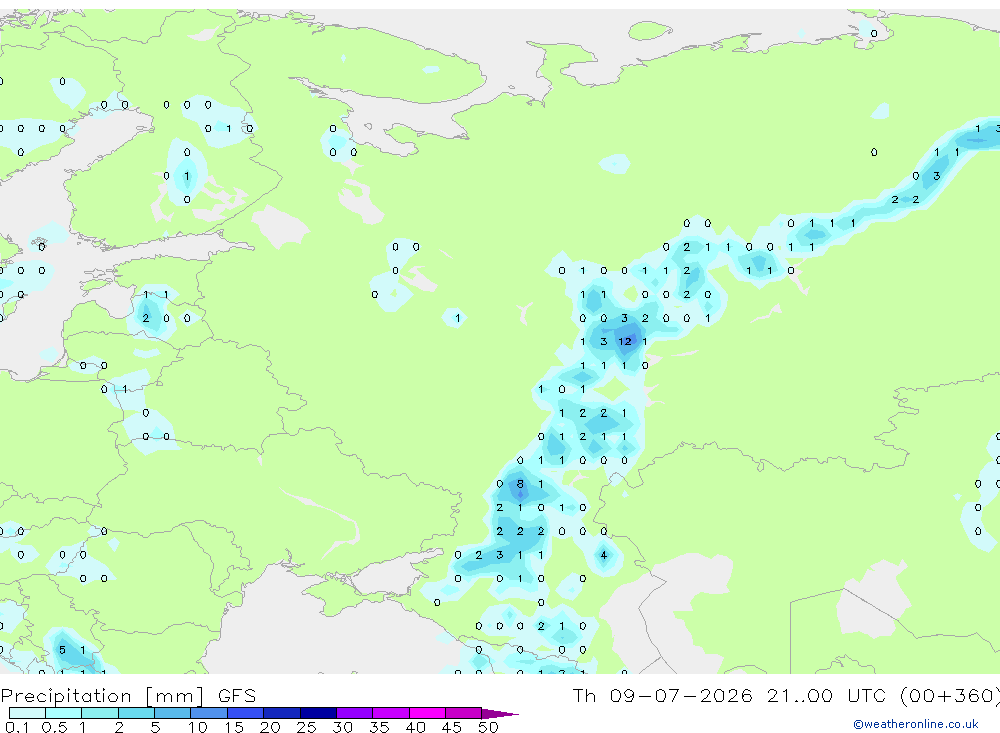Screen dimensions: 1000x733
Task: Click the '8' precipitation value on the map
Action: [520, 484]
